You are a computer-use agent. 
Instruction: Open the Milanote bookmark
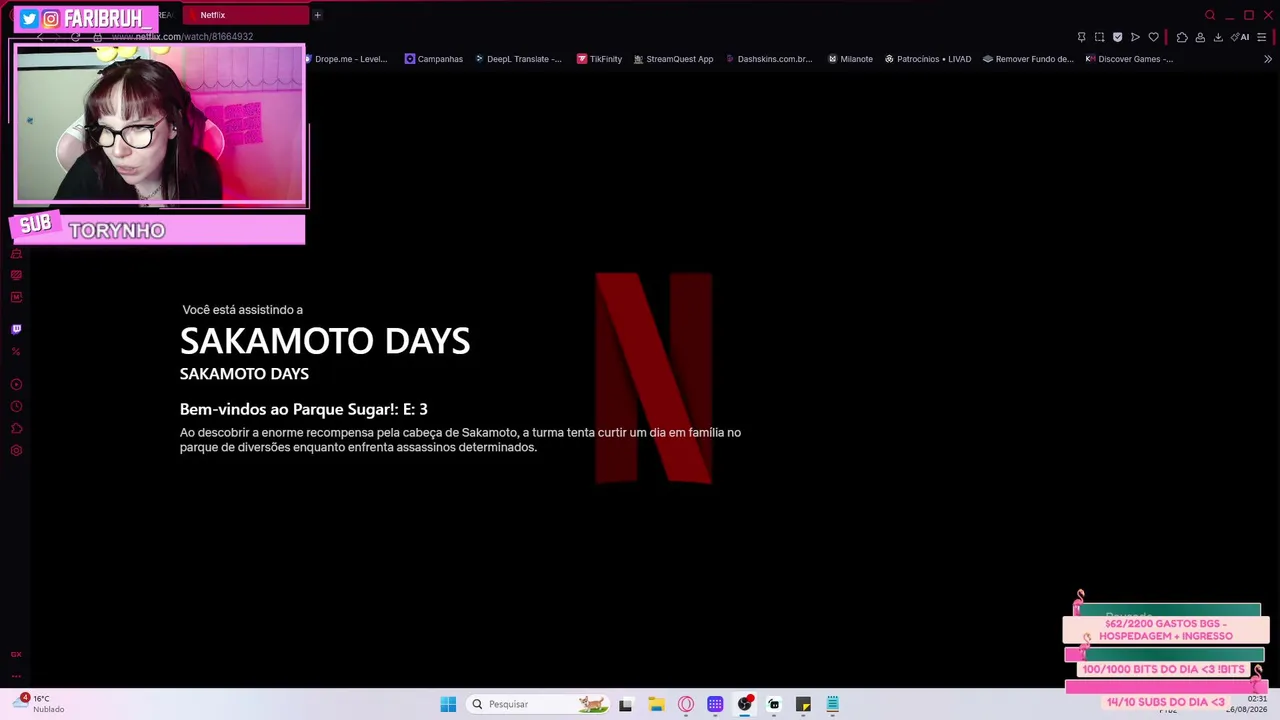[850, 59]
